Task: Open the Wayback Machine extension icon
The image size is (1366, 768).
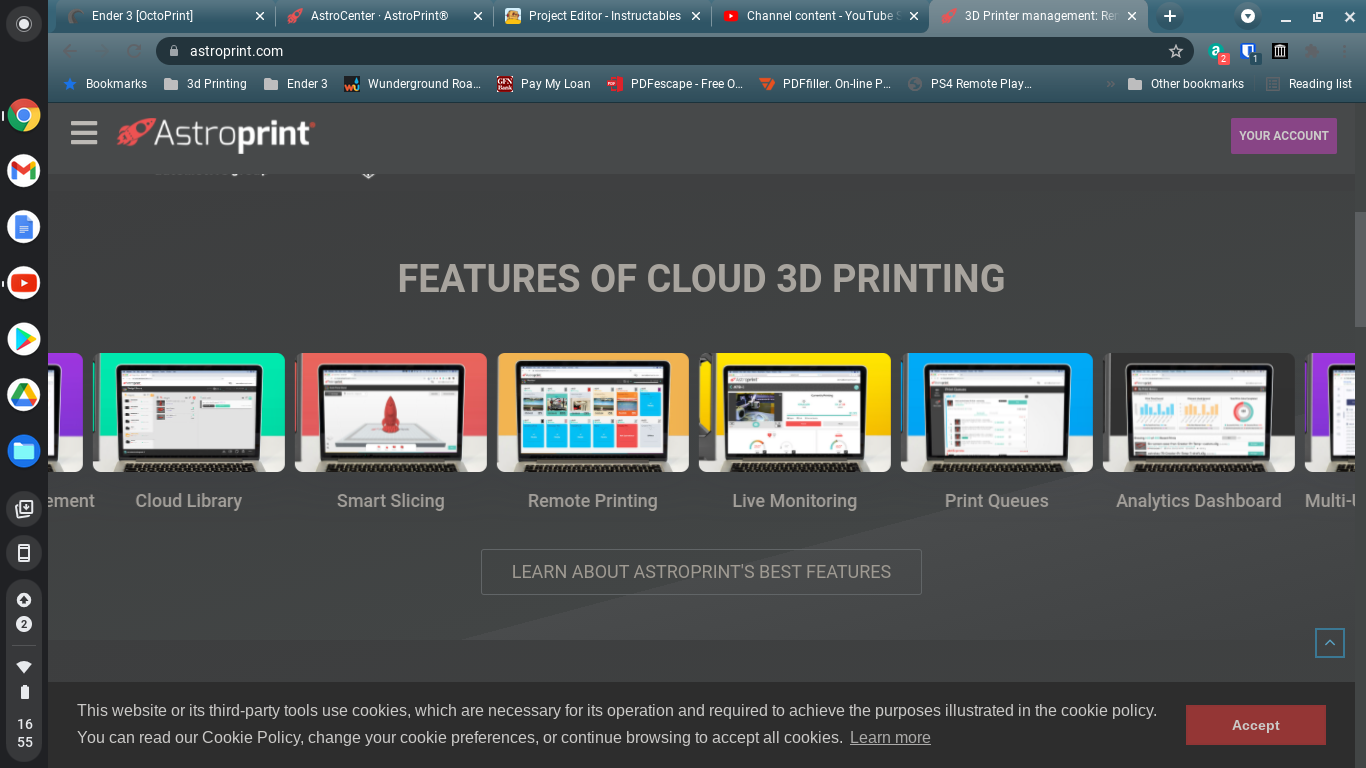Action: click(1280, 51)
